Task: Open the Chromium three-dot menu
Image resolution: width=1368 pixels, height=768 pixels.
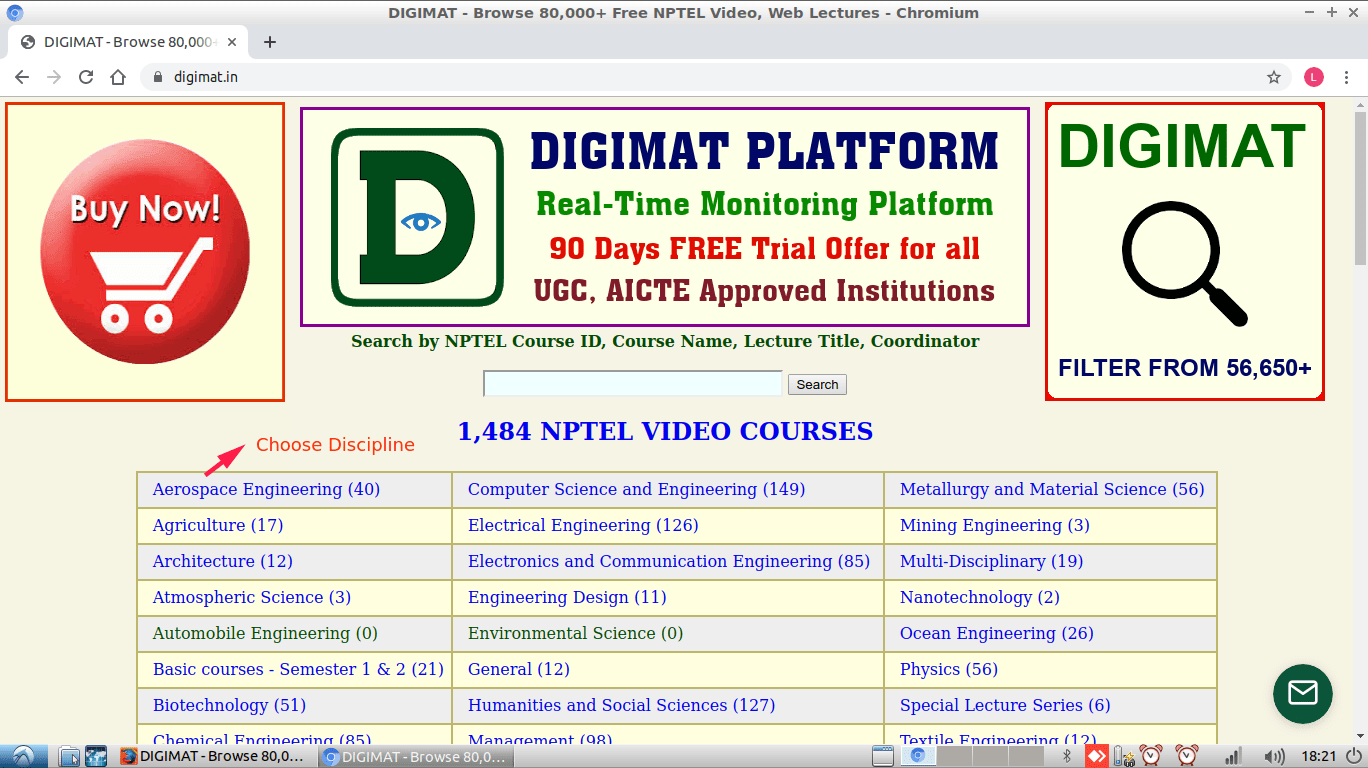Action: coord(1346,77)
